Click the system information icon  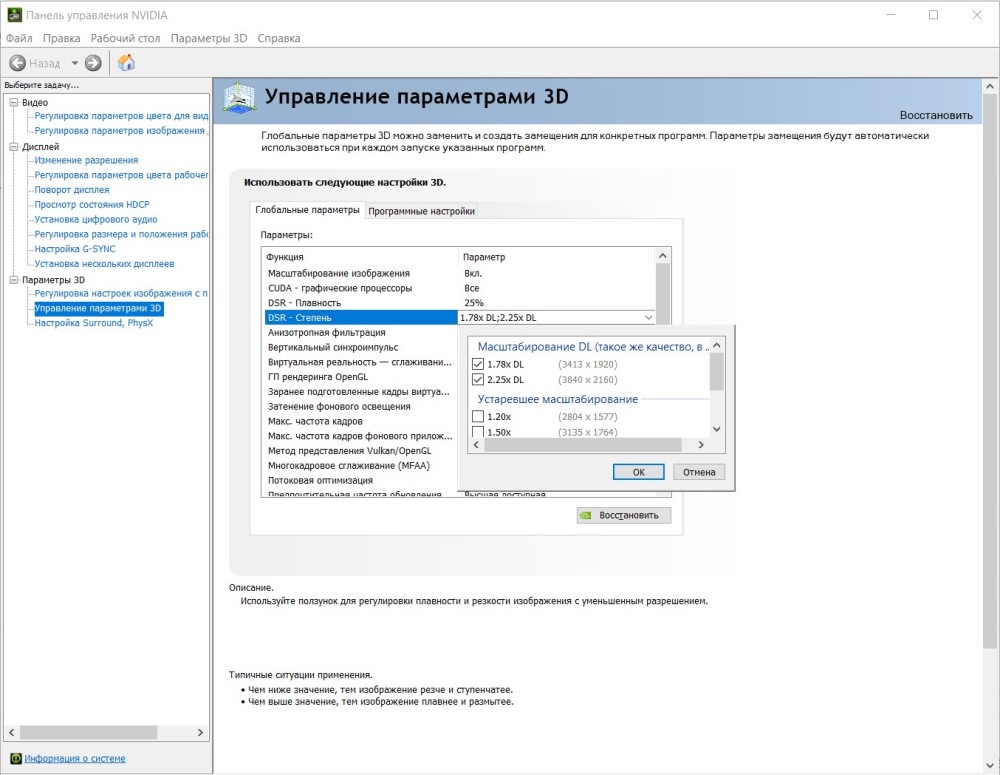16,758
